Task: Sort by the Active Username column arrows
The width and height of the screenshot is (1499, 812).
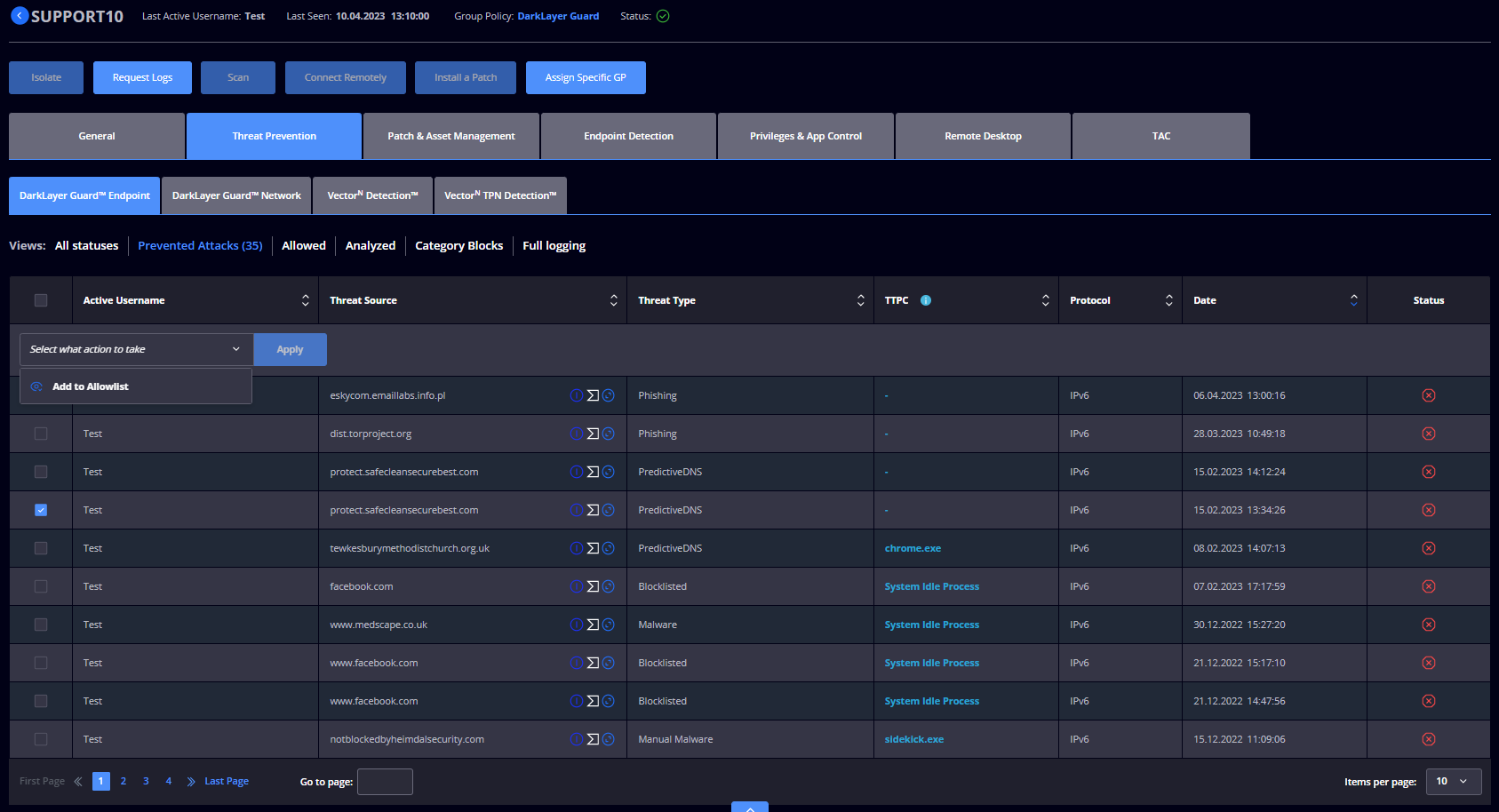Action: 306,300
